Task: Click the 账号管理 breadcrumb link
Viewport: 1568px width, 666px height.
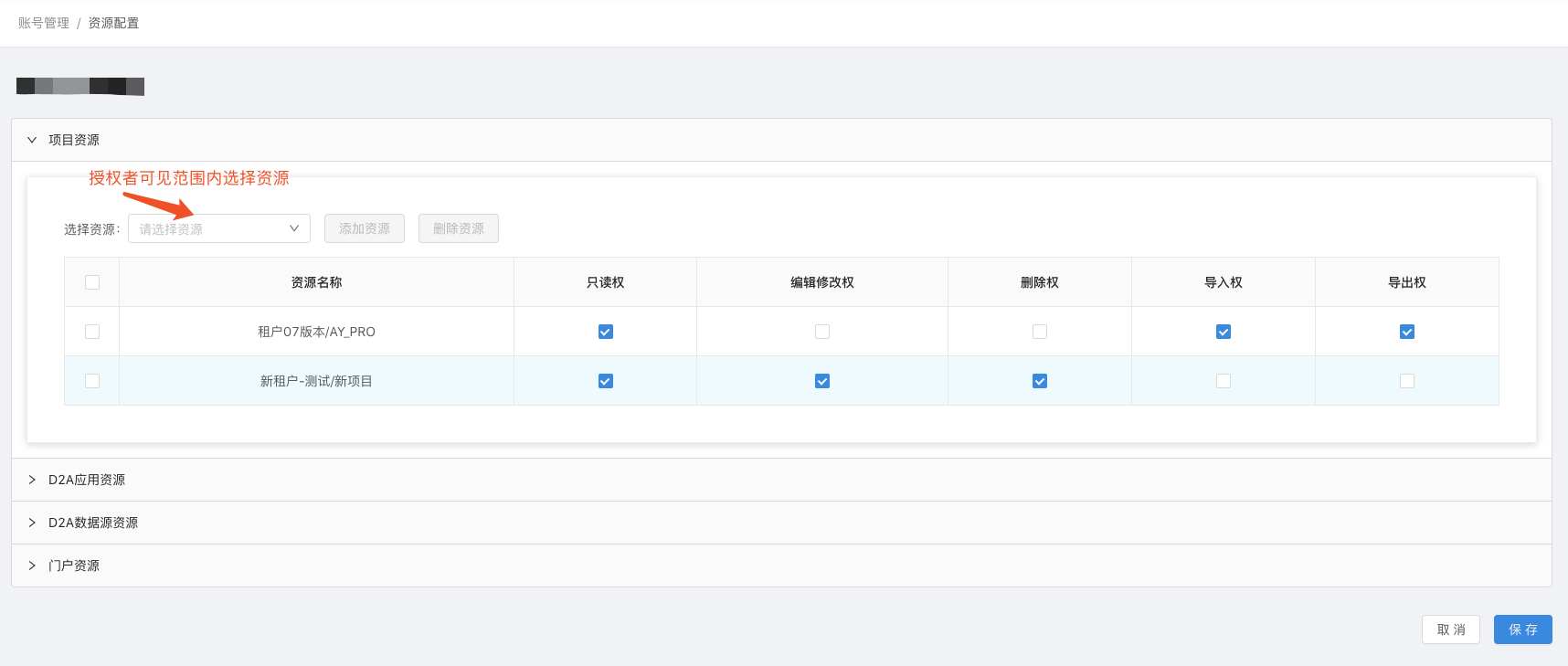Action: tap(44, 23)
